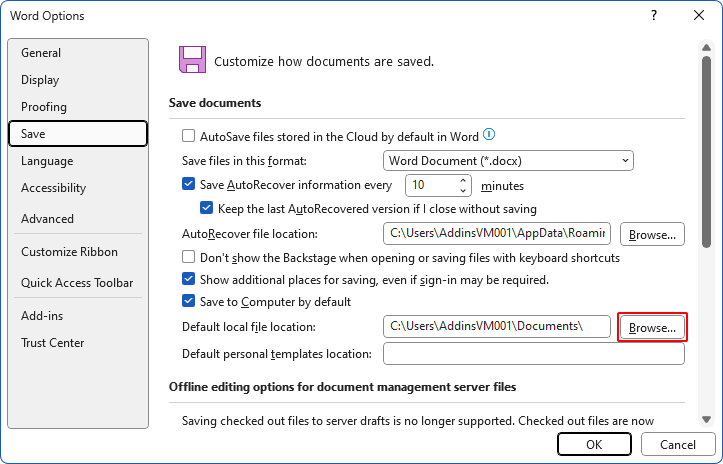Open Customize Ribbon options

click(x=69, y=252)
